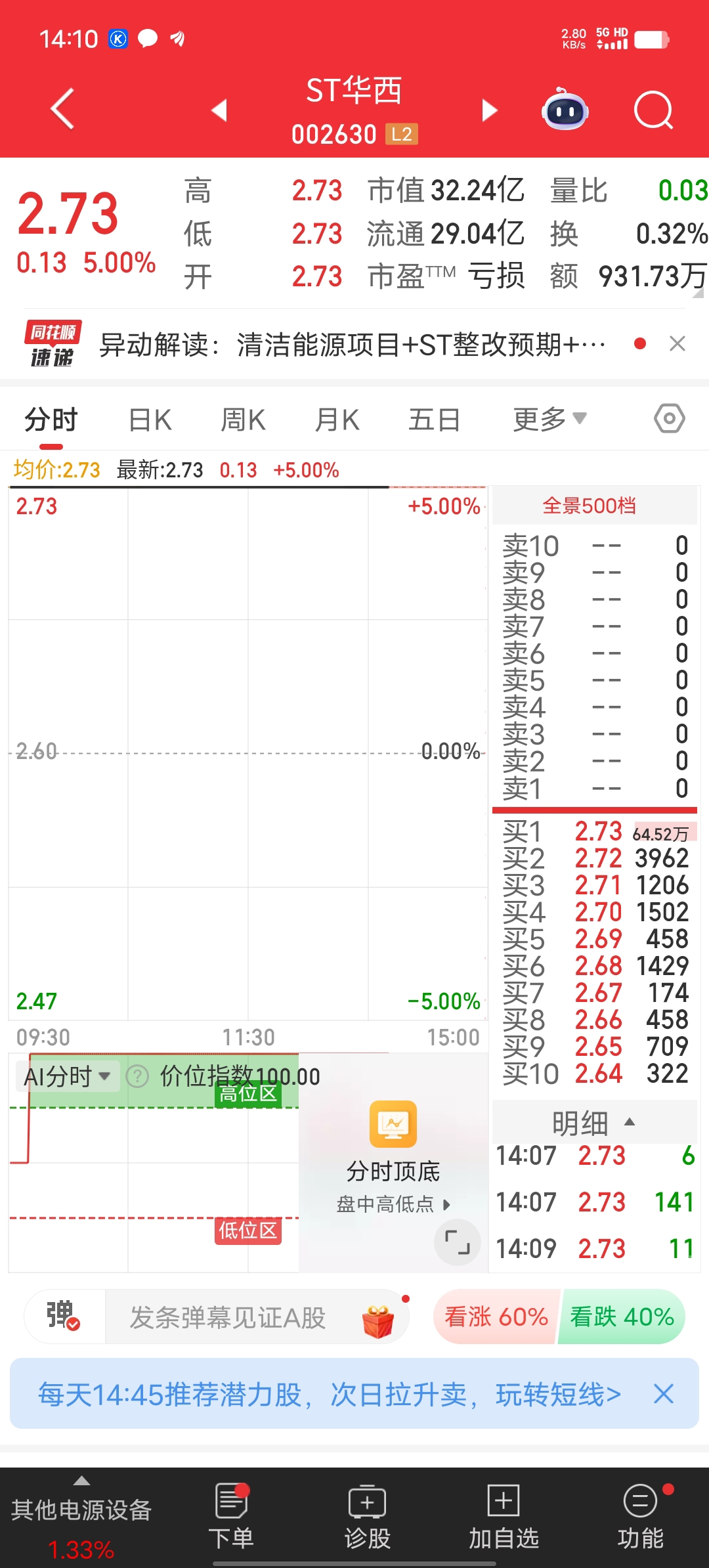Toggle the 弹 barrage switch
Viewport: 709px width, 1568px height.
(64, 1316)
